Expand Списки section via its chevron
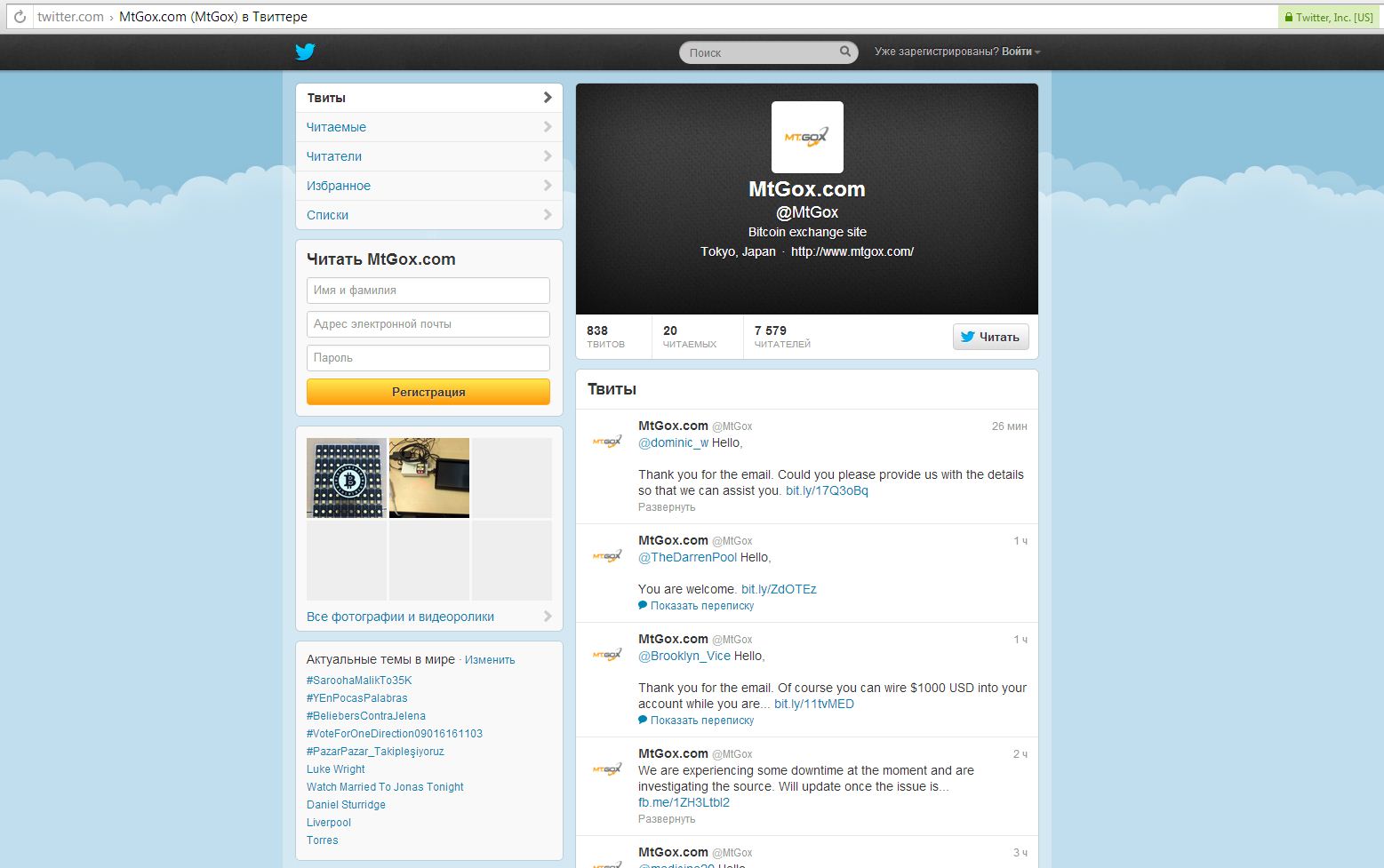The height and width of the screenshot is (868, 1384). pyautogui.click(x=548, y=215)
